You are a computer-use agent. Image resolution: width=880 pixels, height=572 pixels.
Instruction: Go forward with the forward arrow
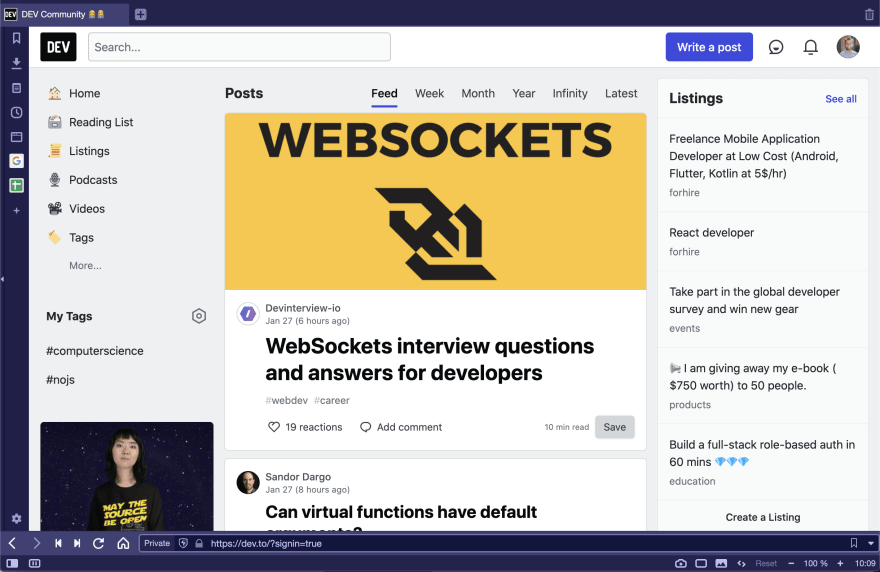coord(36,543)
